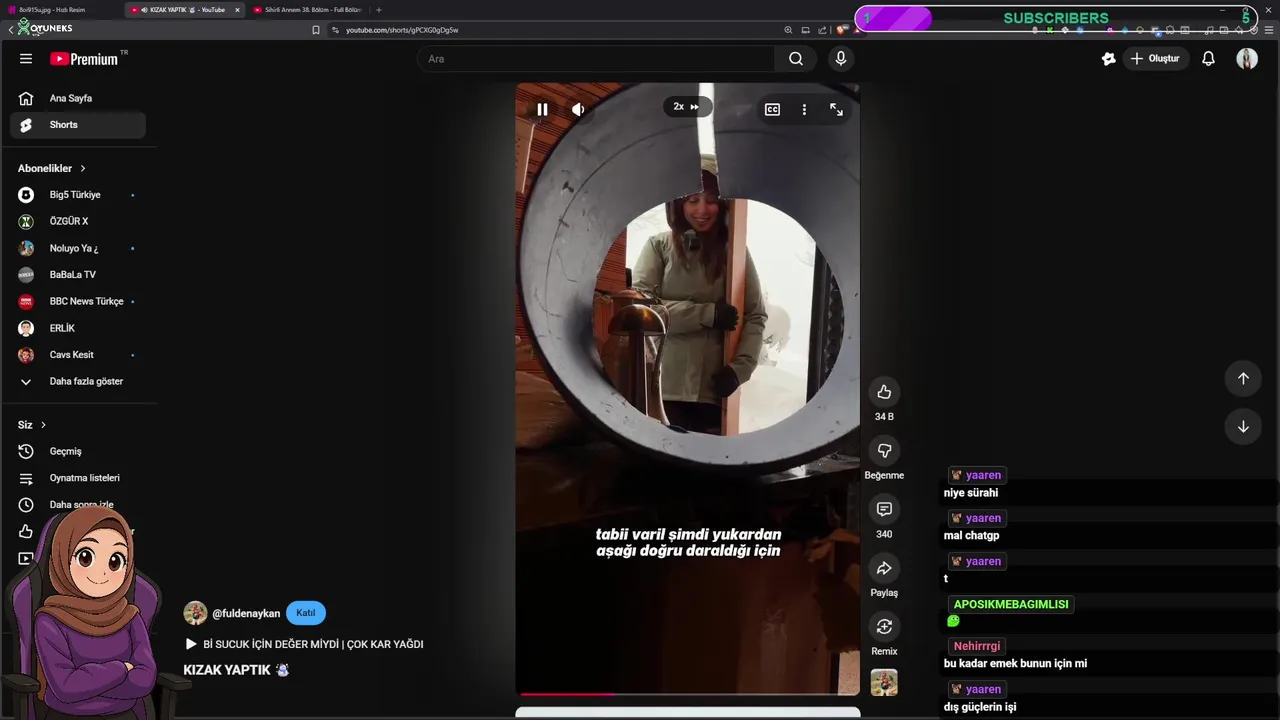1280x720 pixels.
Task: Go to previous Short with up arrow
Action: click(1243, 378)
